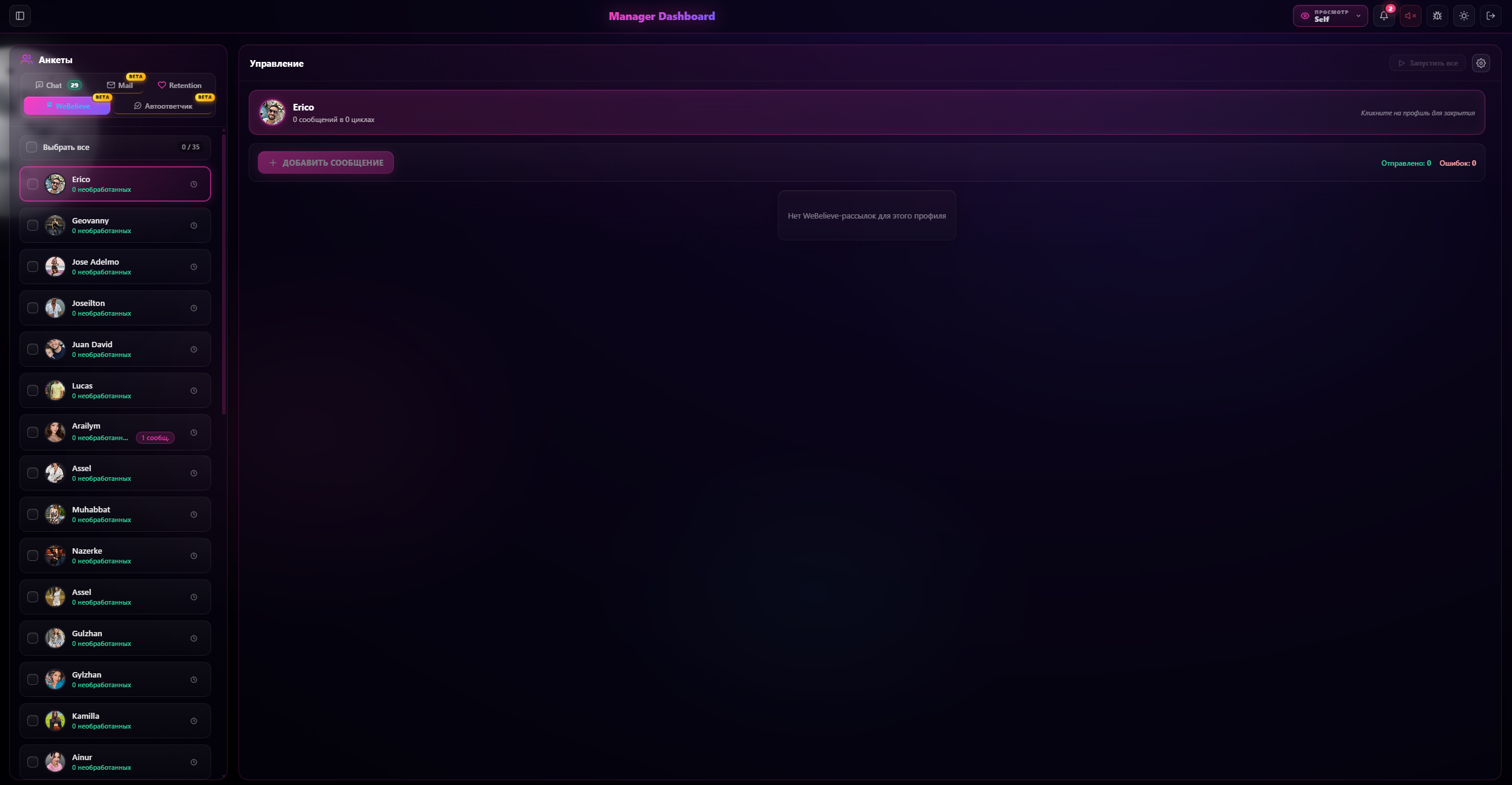Expand the Просмотр Self dropdown

click(1331, 16)
